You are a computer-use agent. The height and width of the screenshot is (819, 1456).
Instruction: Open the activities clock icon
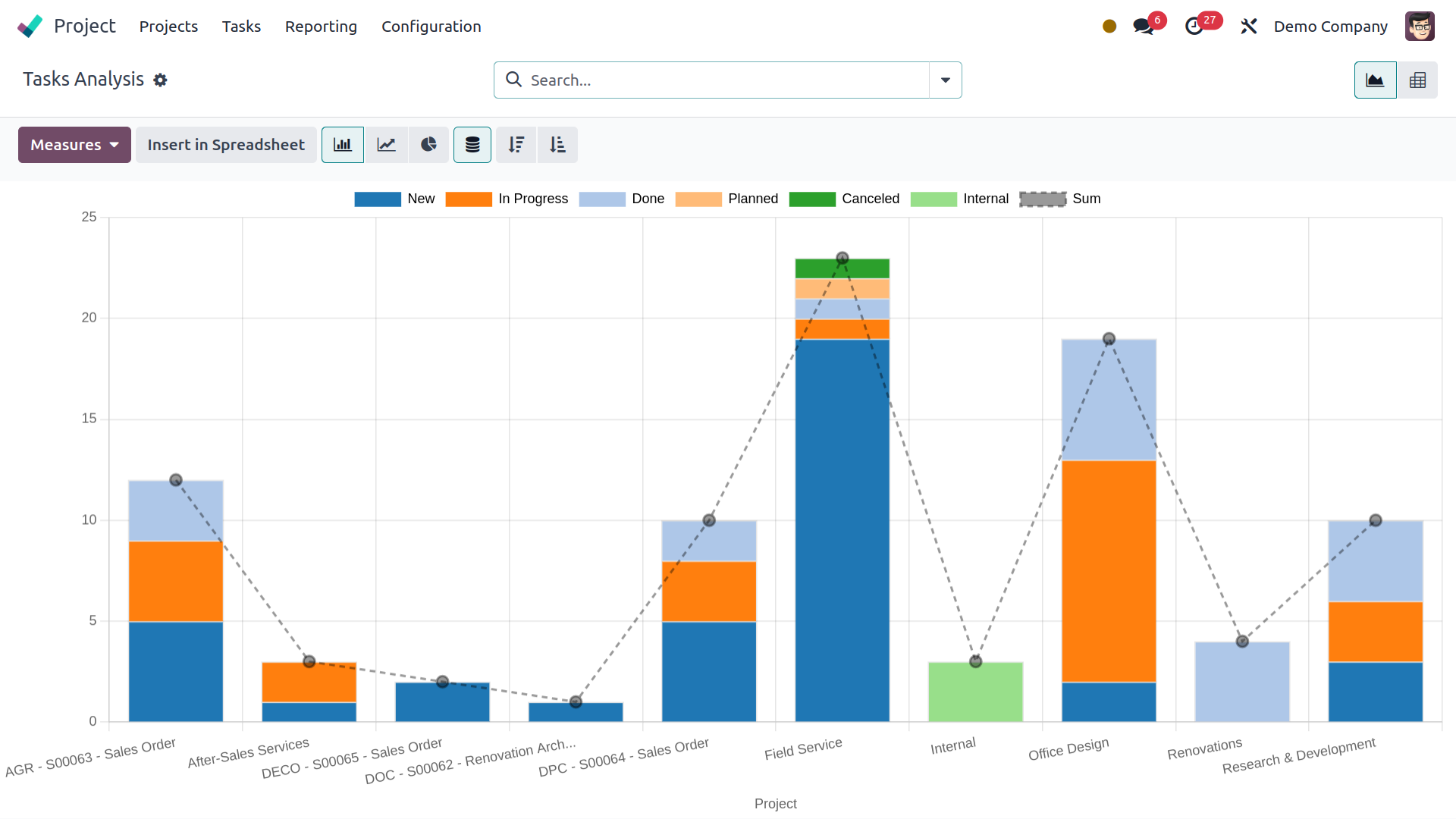tap(1194, 27)
